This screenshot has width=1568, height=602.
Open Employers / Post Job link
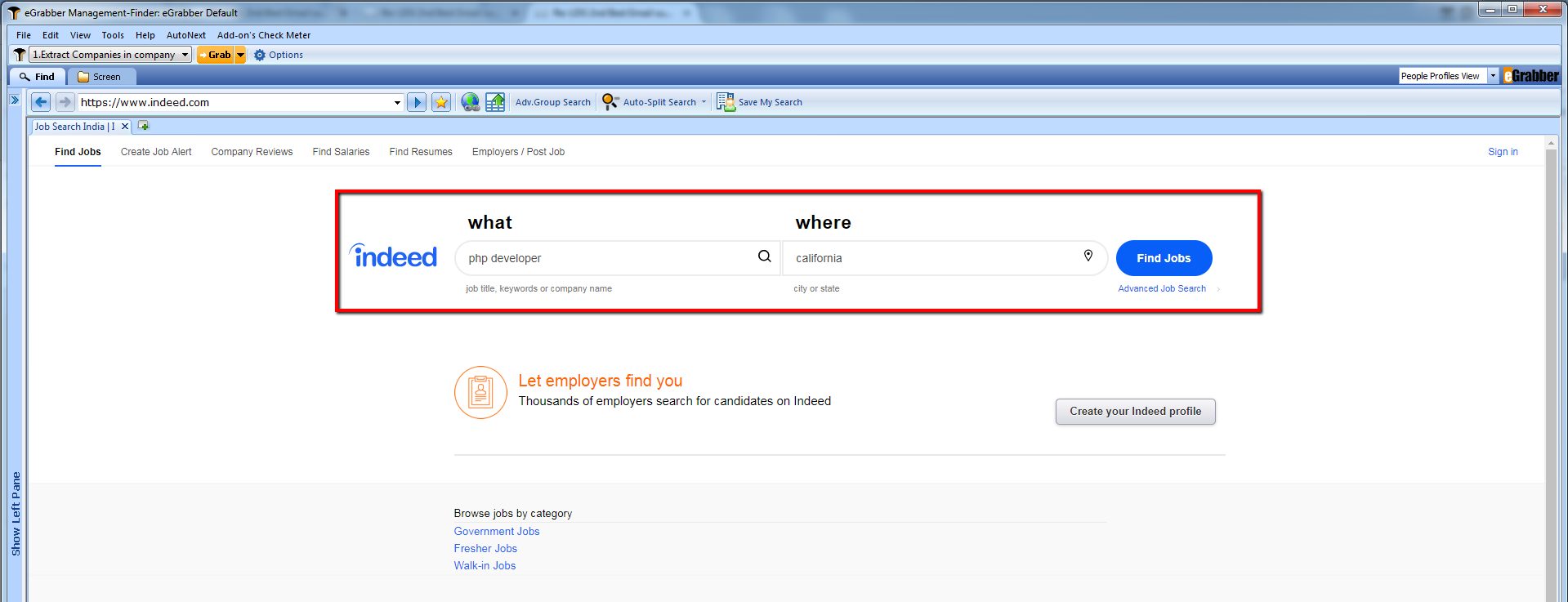518,152
